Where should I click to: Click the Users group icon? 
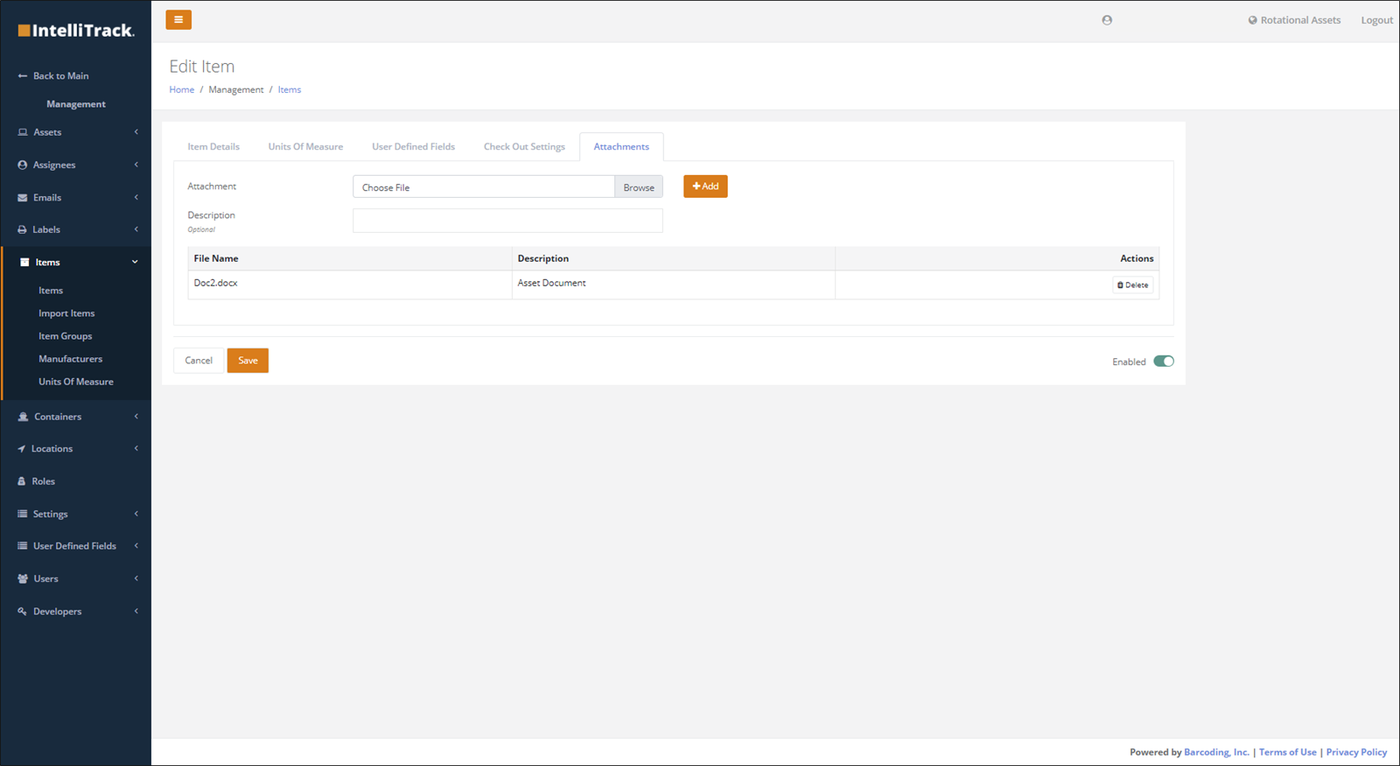click(23, 579)
